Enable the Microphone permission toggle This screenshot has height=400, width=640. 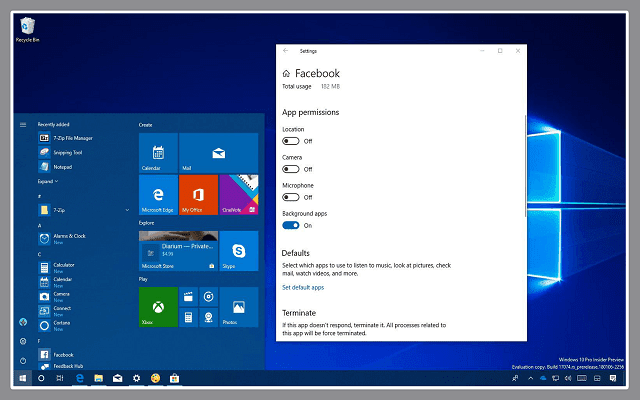click(x=291, y=197)
